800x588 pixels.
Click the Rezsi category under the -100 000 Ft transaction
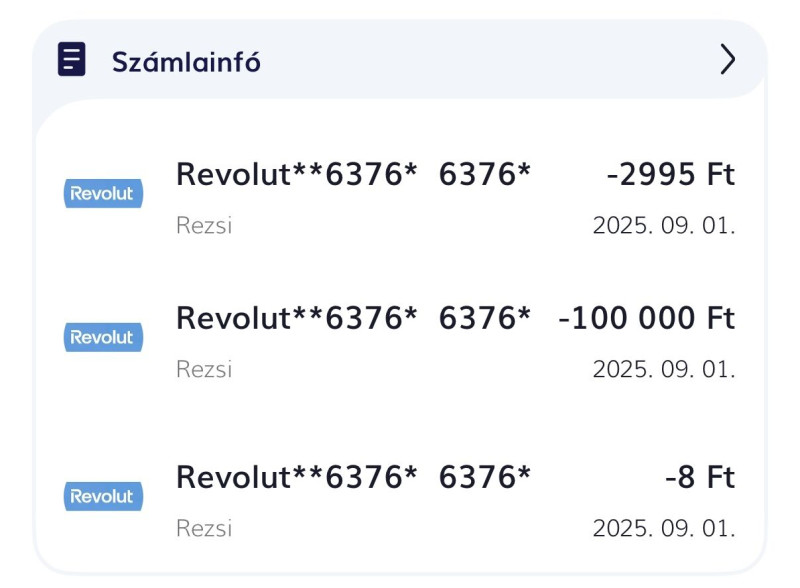pyautogui.click(x=204, y=369)
